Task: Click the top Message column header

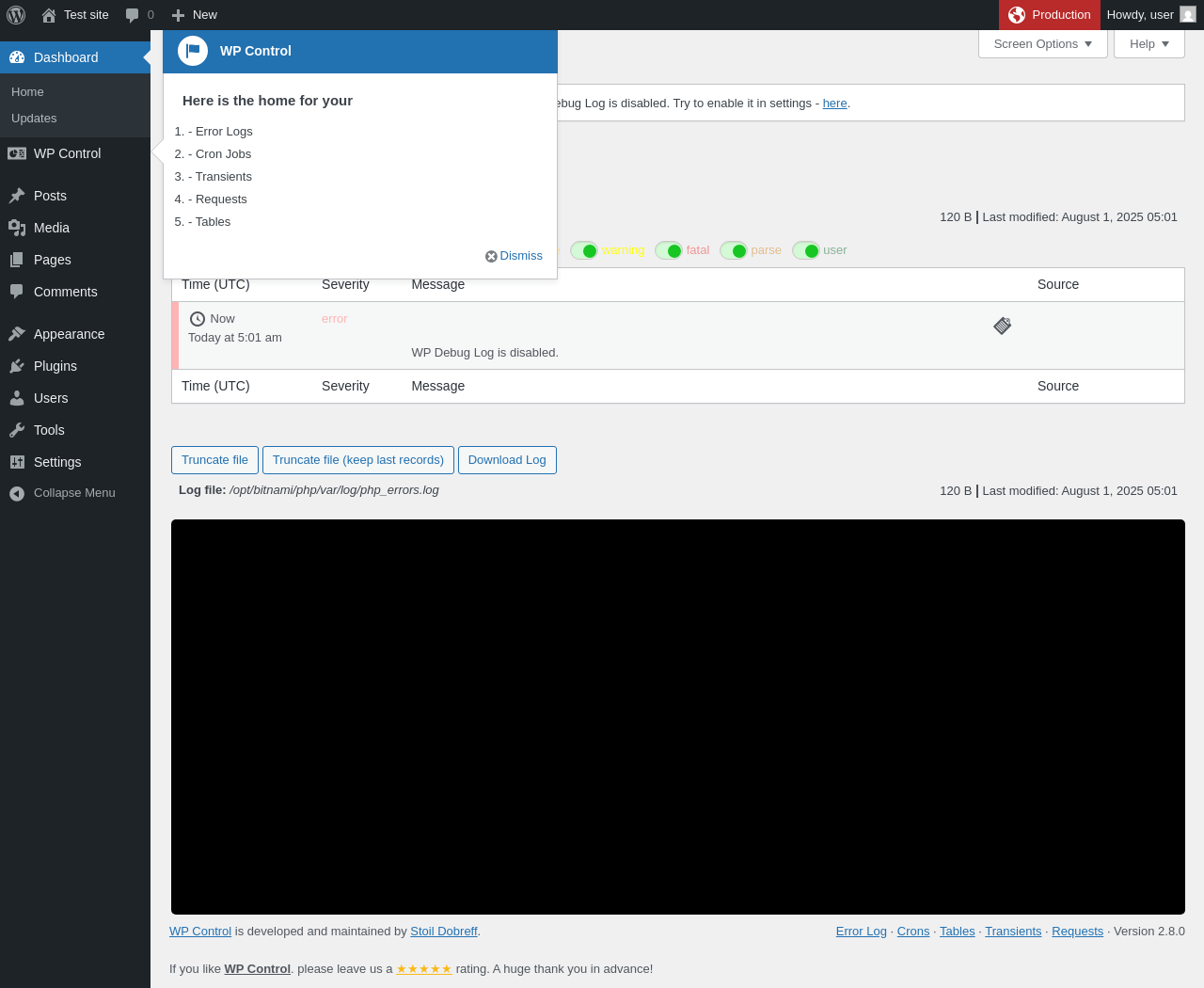Action: click(x=438, y=284)
